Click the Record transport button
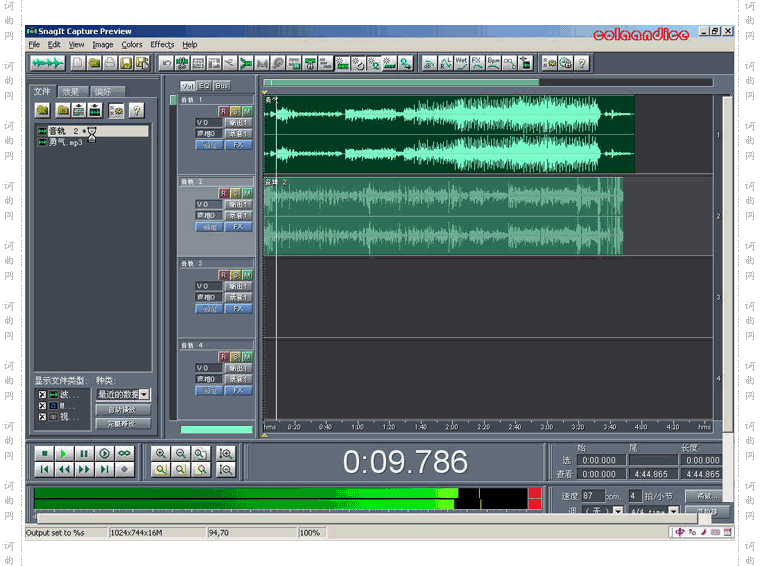The height and width of the screenshot is (566, 760). tap(124, 469)
